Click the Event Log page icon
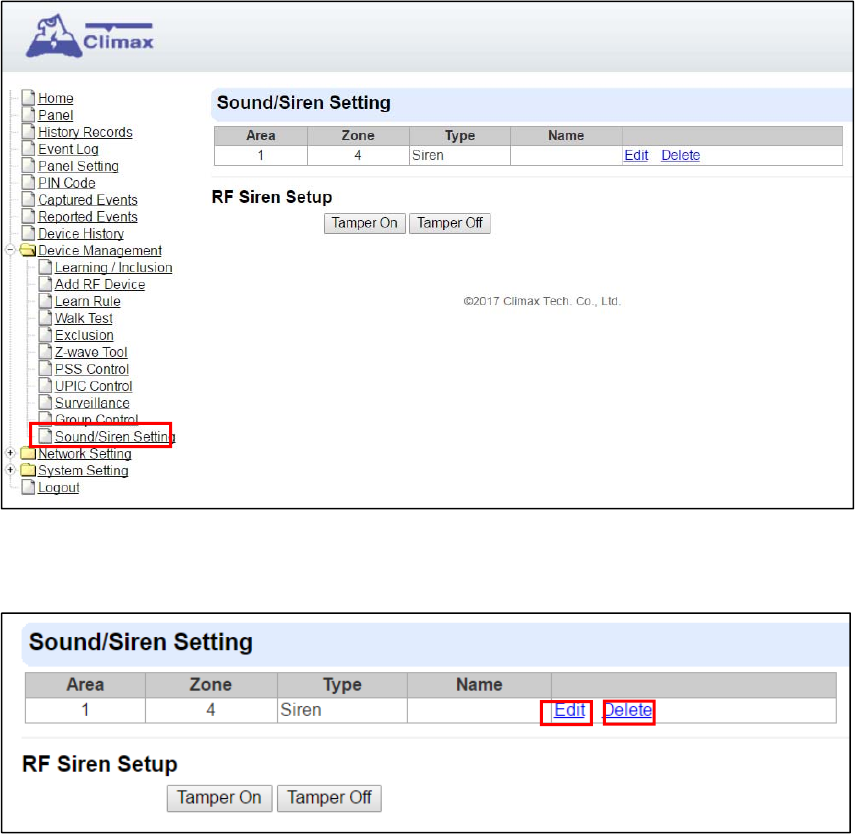 pos(28,148)
